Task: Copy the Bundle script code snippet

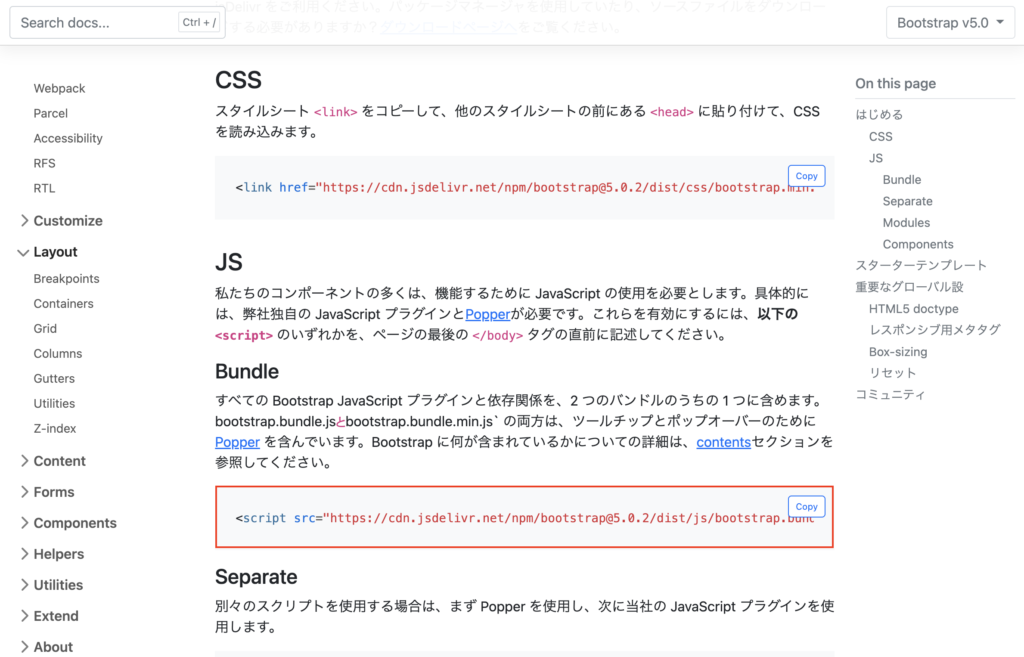Action: point(806,507)
